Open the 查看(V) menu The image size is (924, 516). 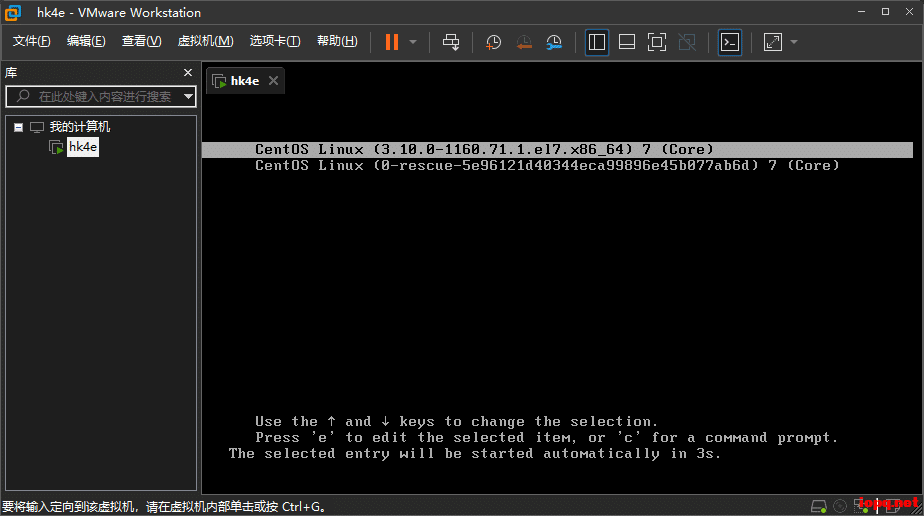(141, 41)
